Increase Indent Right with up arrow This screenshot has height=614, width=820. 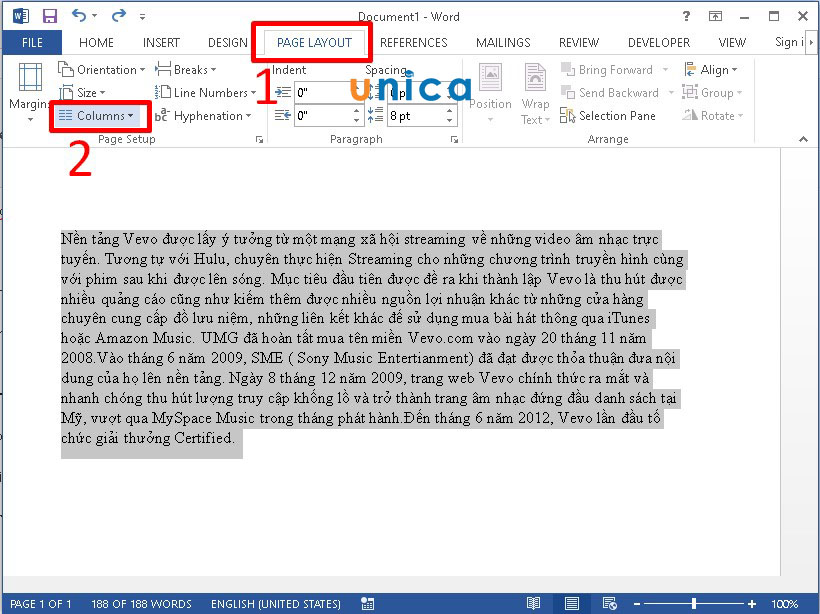point(356,111)
